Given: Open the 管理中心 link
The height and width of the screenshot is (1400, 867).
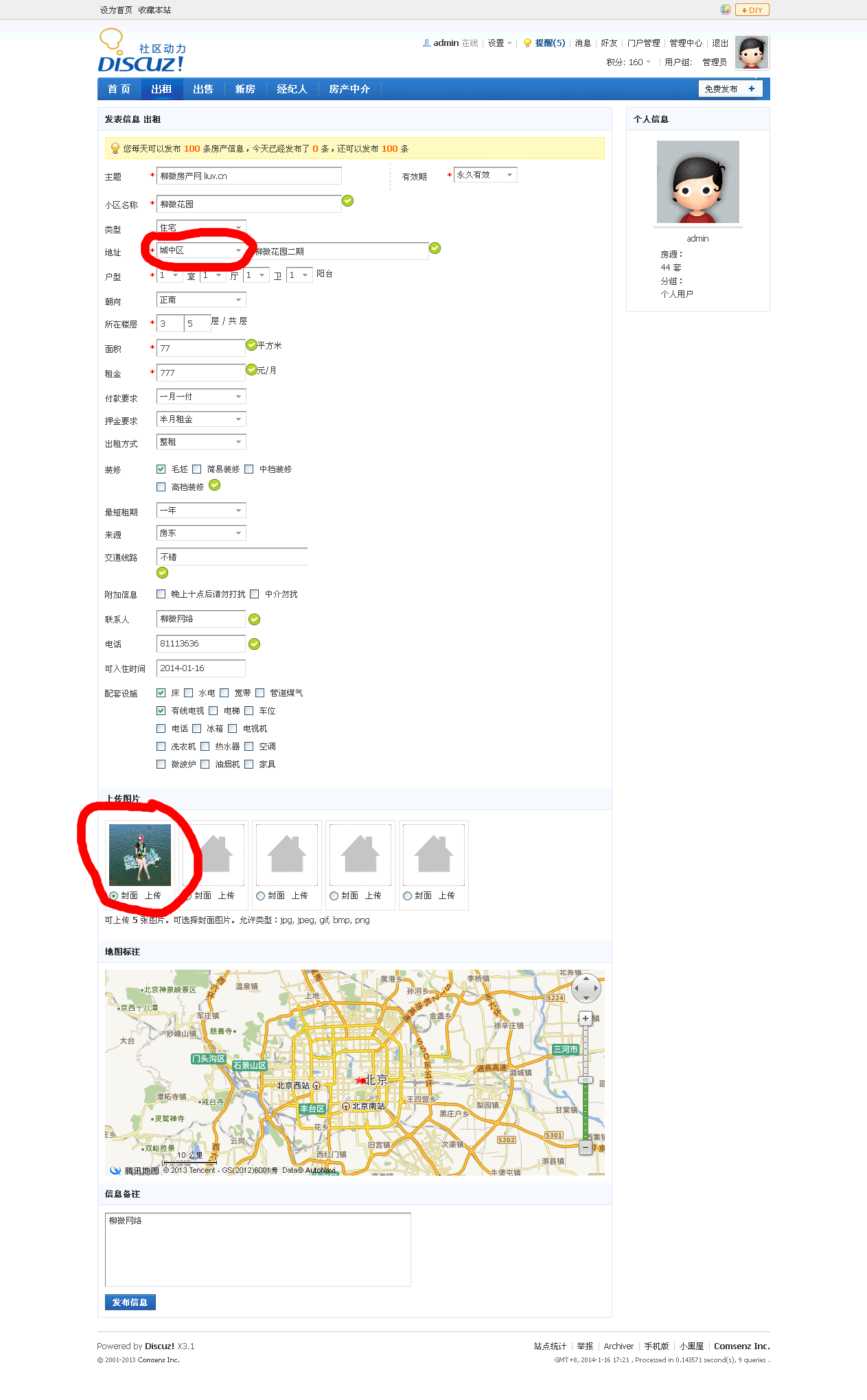Looking at the screenshot, I should tap(686, 43).
